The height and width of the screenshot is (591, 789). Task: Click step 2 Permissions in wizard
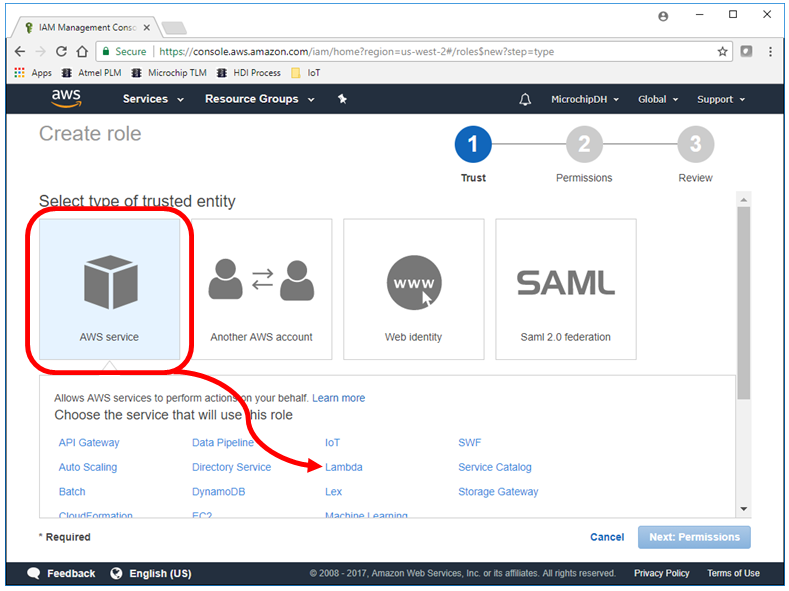tap(584, 144)
